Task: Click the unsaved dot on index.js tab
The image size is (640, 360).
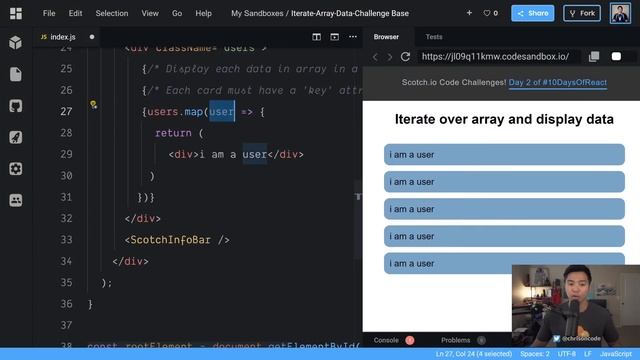Action: point(92,37)
